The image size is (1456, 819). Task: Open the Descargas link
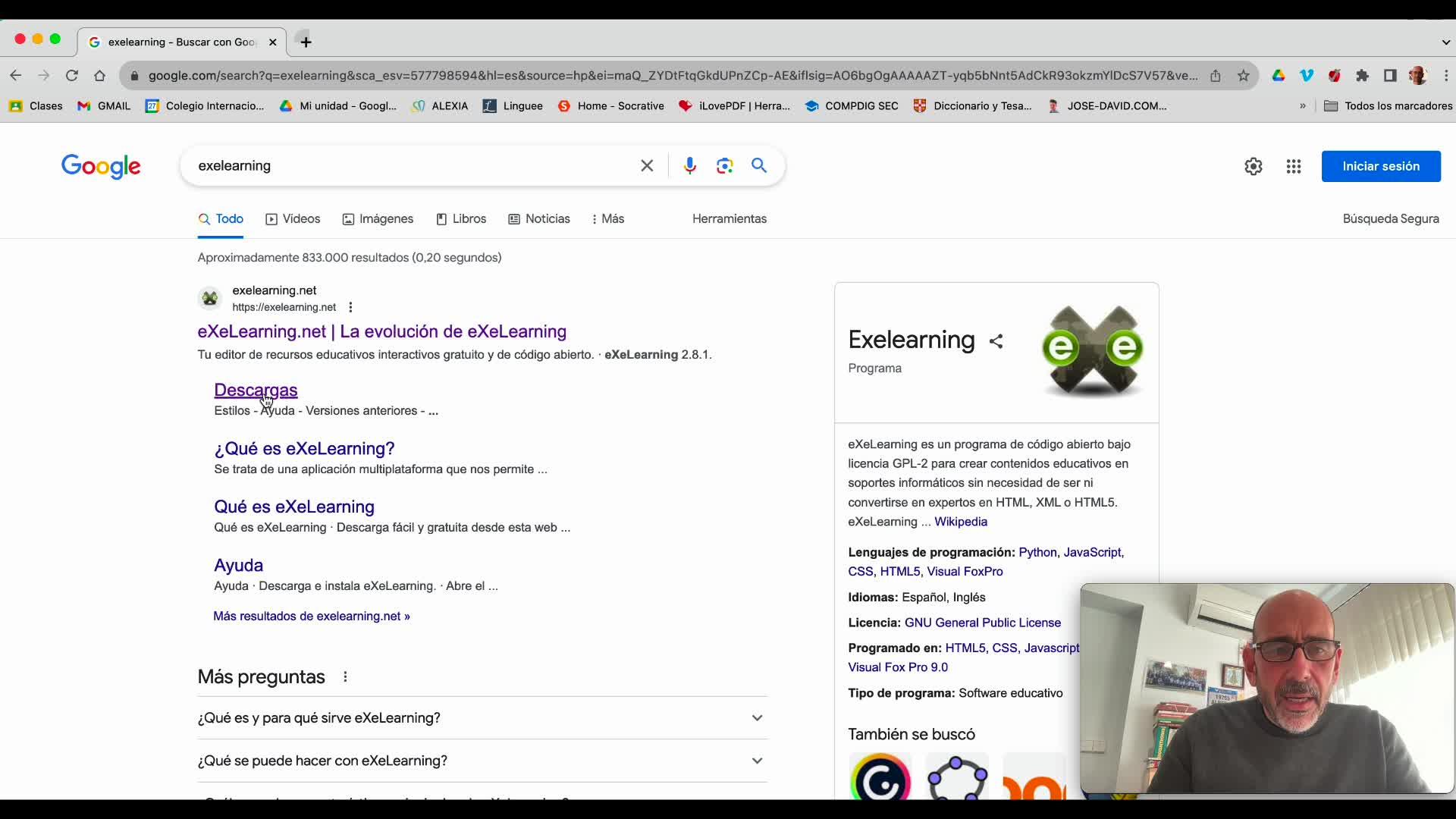[x=256, y=390]
